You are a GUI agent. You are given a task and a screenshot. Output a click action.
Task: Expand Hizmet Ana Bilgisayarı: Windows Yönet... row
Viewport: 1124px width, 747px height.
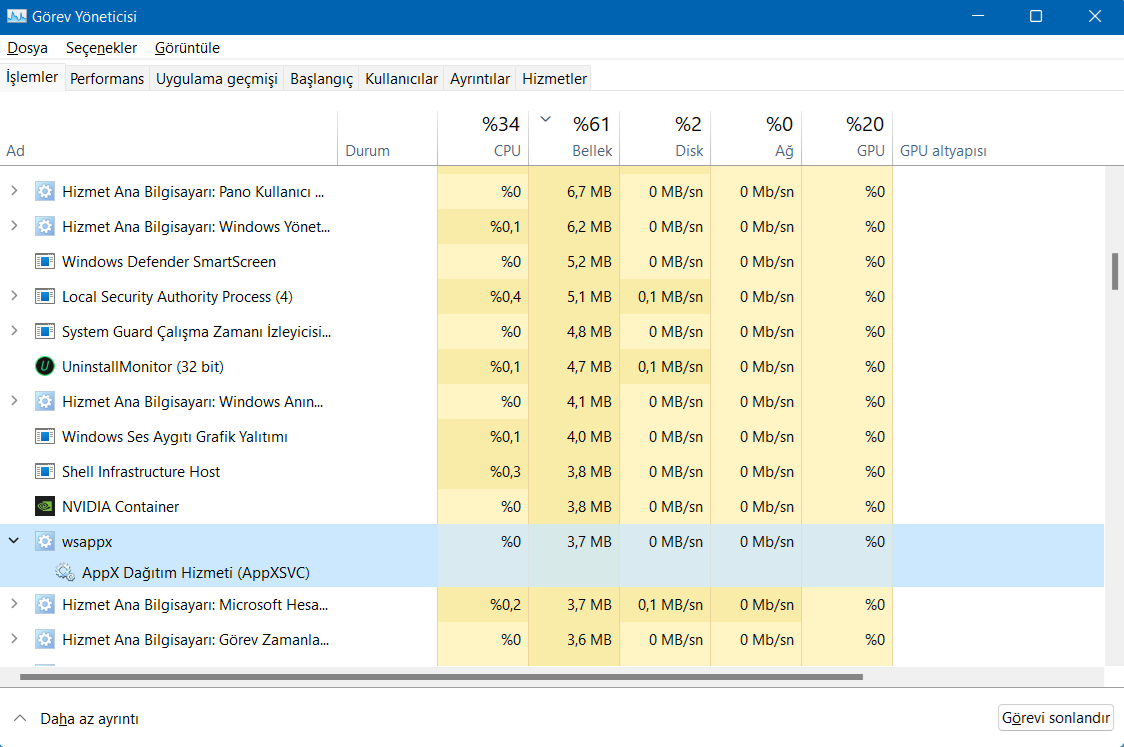14,226
